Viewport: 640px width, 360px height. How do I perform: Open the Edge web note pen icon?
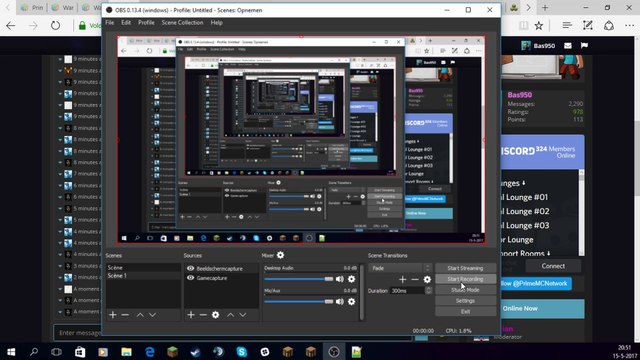[x=588, y=26]
